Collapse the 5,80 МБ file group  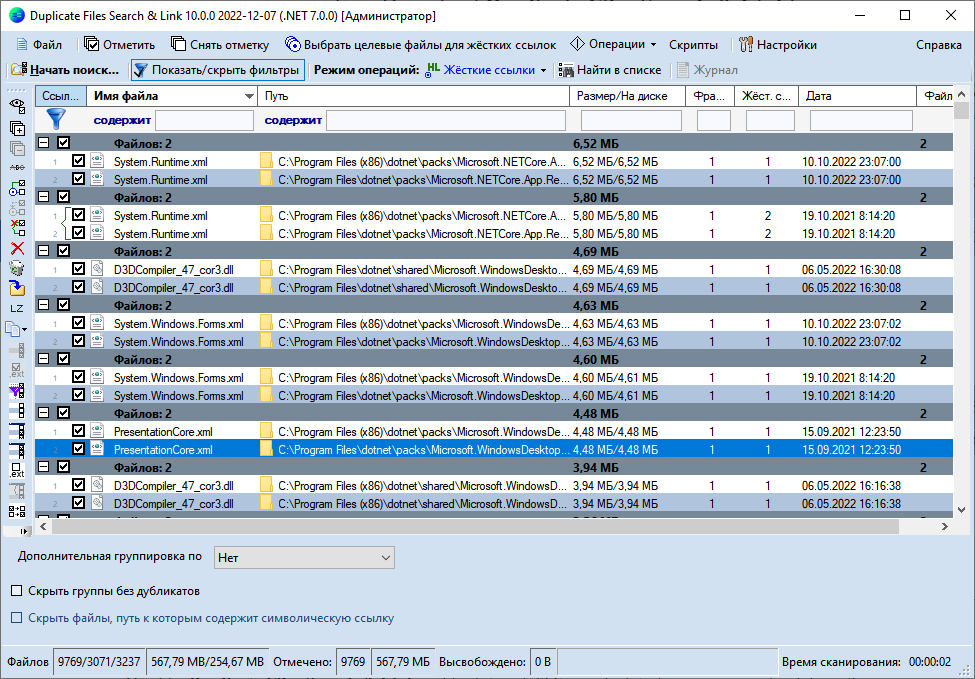[x=43, y=197]
